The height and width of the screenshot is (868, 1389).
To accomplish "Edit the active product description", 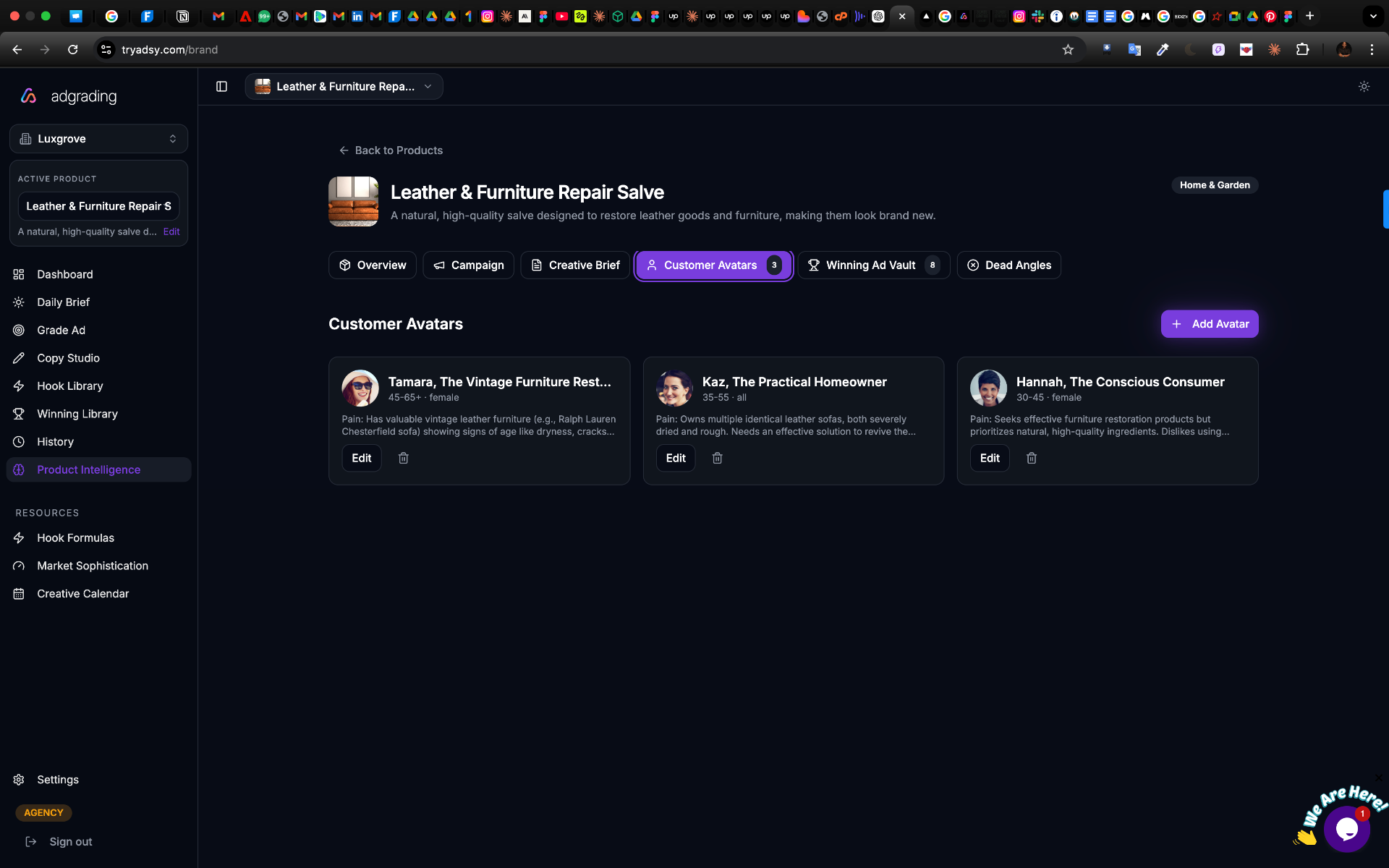I will 171,232.
